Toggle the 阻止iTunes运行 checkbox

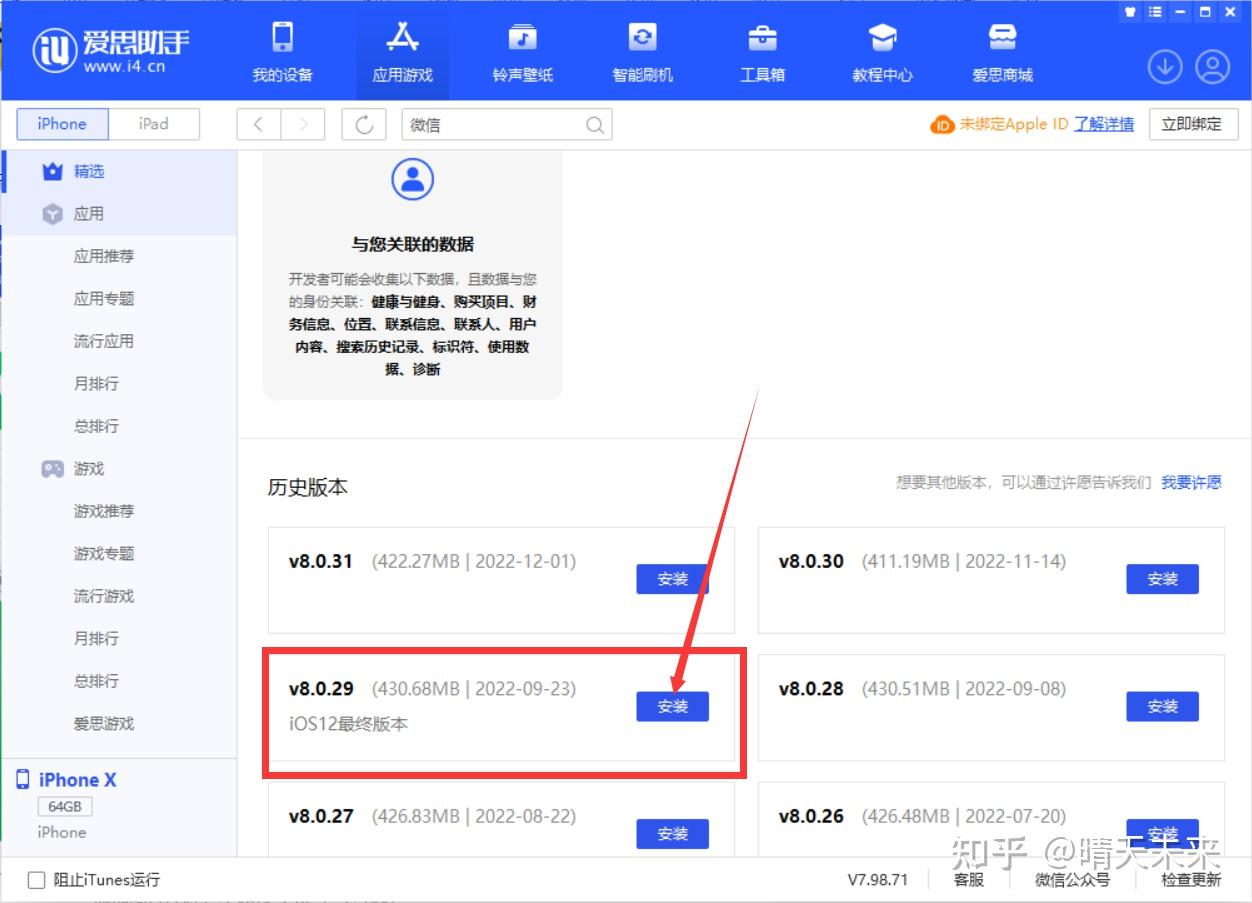click(x=37, y=880)
